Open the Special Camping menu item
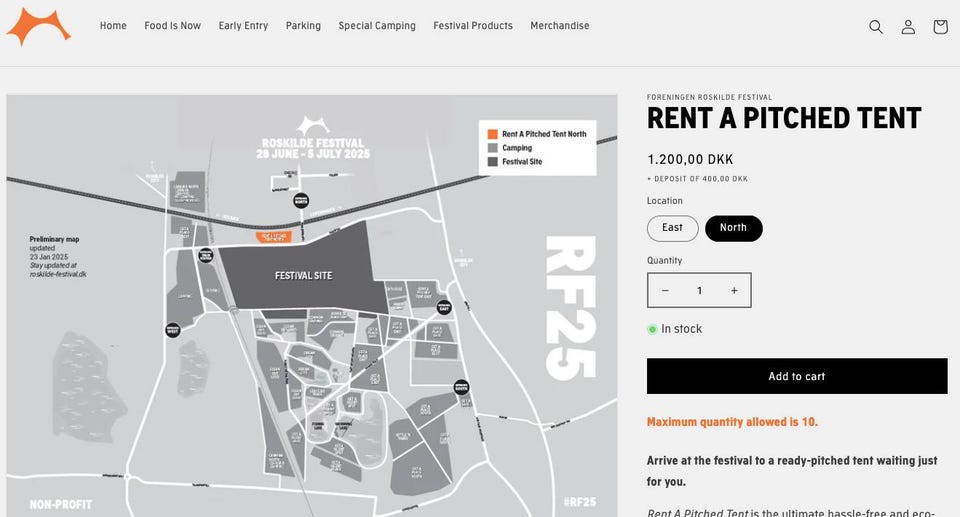 377,26
